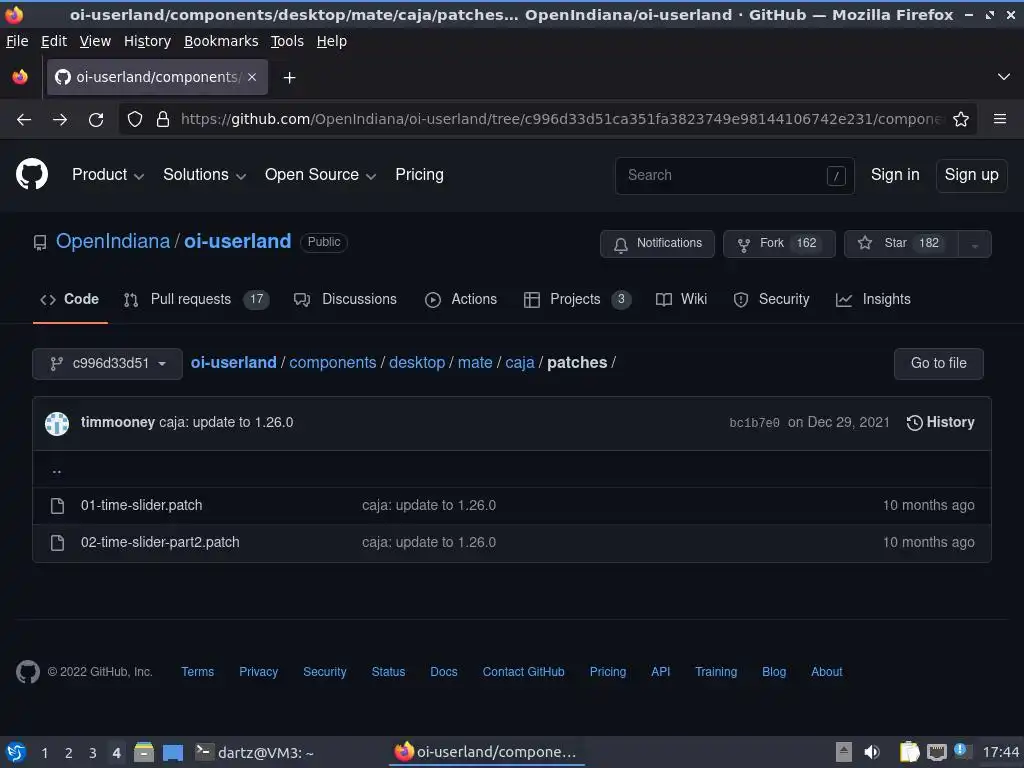The height and width of the screenshot is (768, 1024).
Task: Go up with the parent directory dots
Action: point(57,470)
